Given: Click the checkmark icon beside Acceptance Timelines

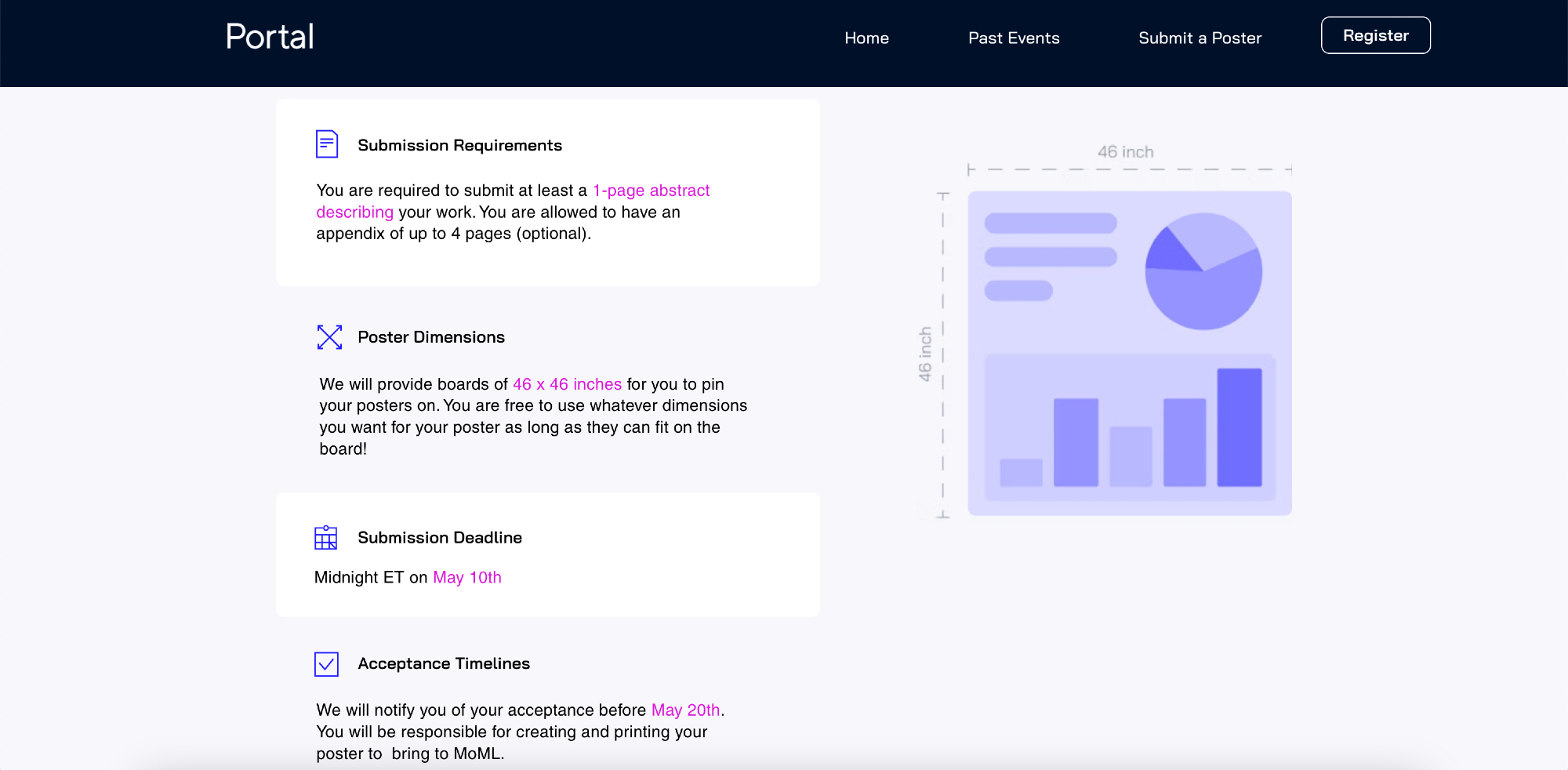Looking at the screenshot, I should [x=326, y=664].
